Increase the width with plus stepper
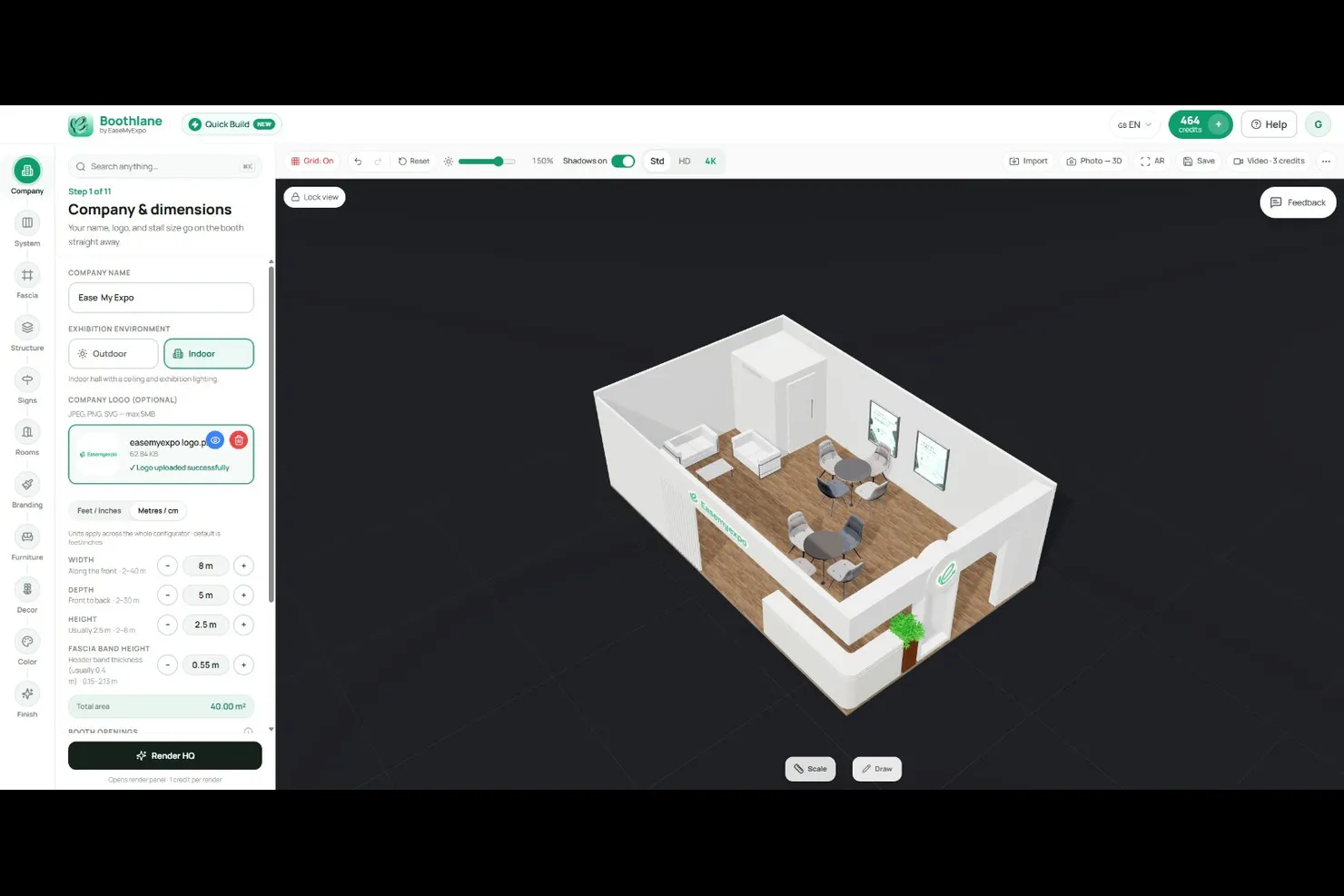 coord(243,566)
